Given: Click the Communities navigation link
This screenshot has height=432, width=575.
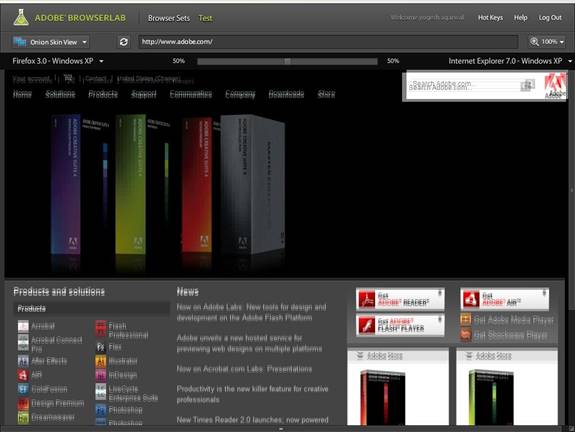Looking at the screenshot, I should pos(191,94).
